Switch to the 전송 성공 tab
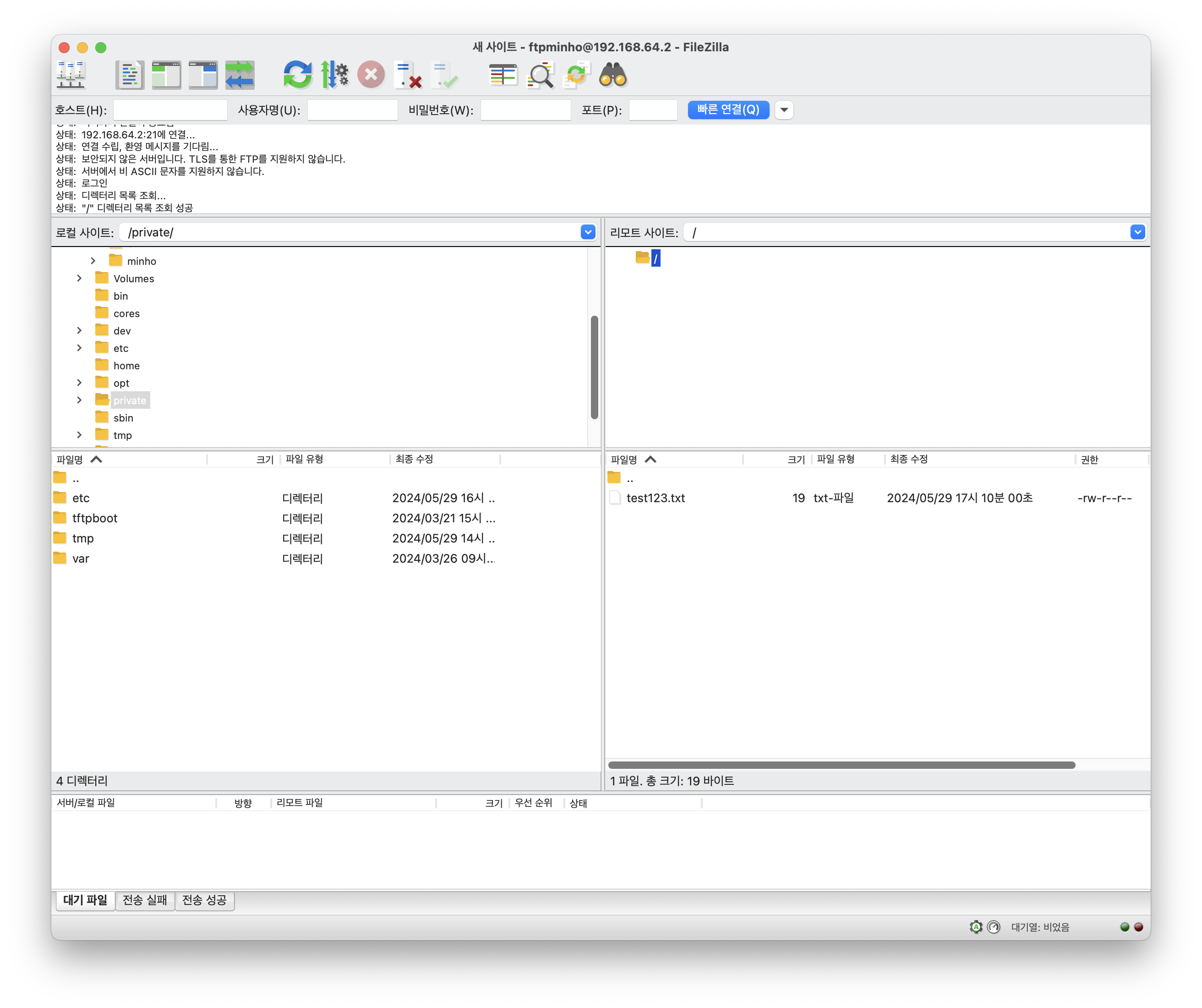Image resolution: width=1202 pixels, height=1008 pixels. [204, 900]
